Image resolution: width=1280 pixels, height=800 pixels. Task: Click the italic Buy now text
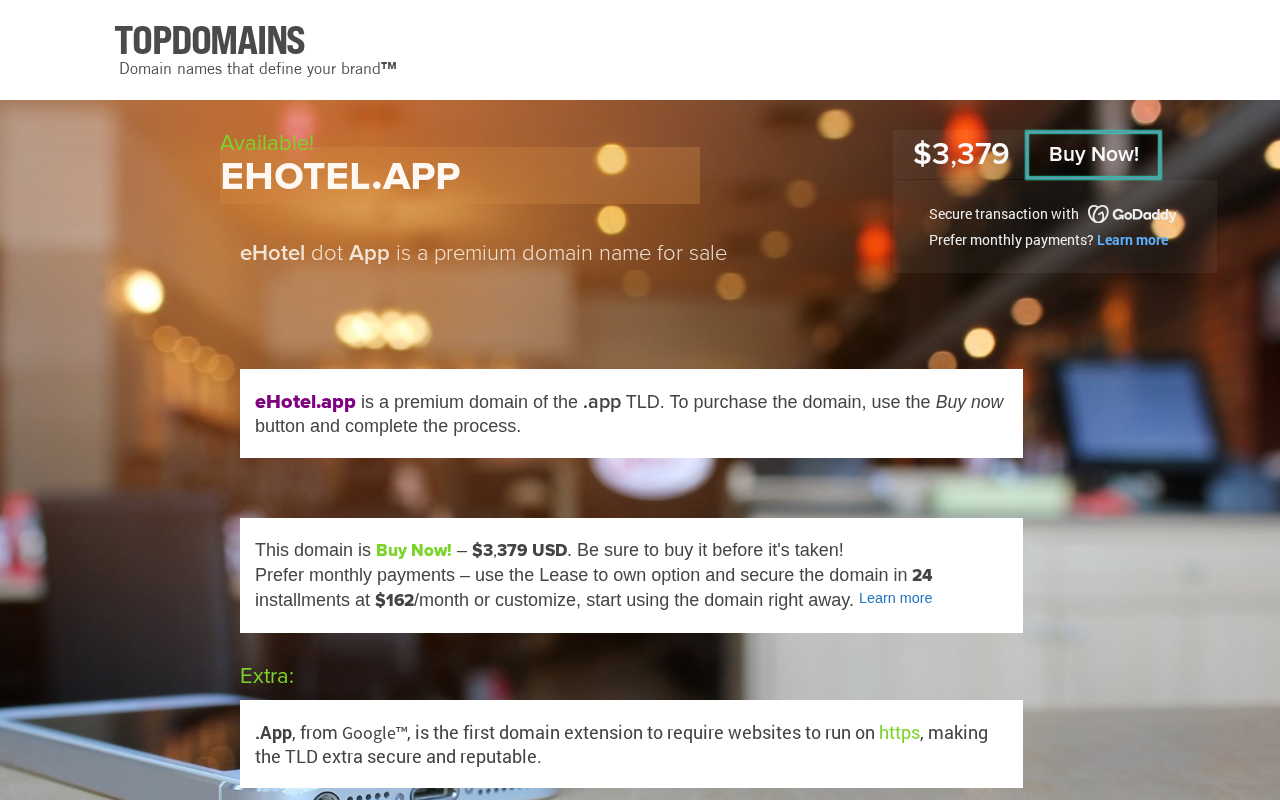coord(969,402)
